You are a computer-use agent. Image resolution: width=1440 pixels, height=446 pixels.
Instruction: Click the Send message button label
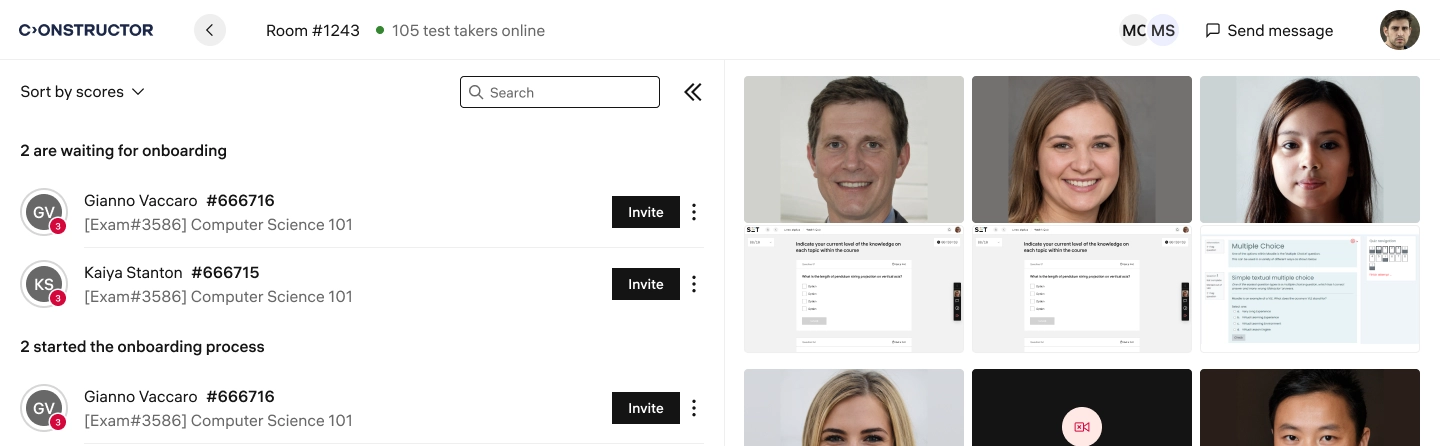(1280, 30)
